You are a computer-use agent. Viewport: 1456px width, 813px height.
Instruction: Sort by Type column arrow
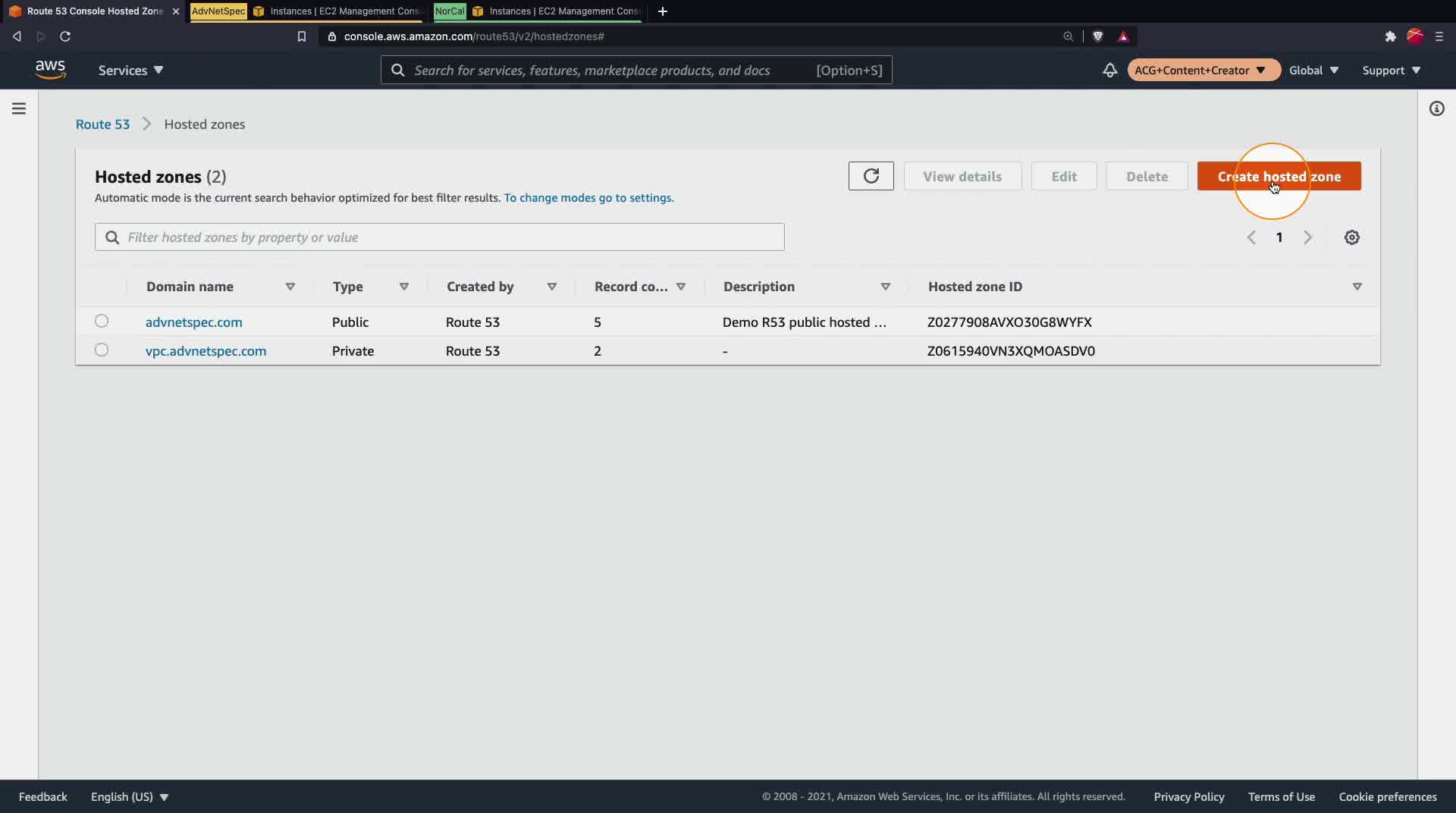coord(403,287)
